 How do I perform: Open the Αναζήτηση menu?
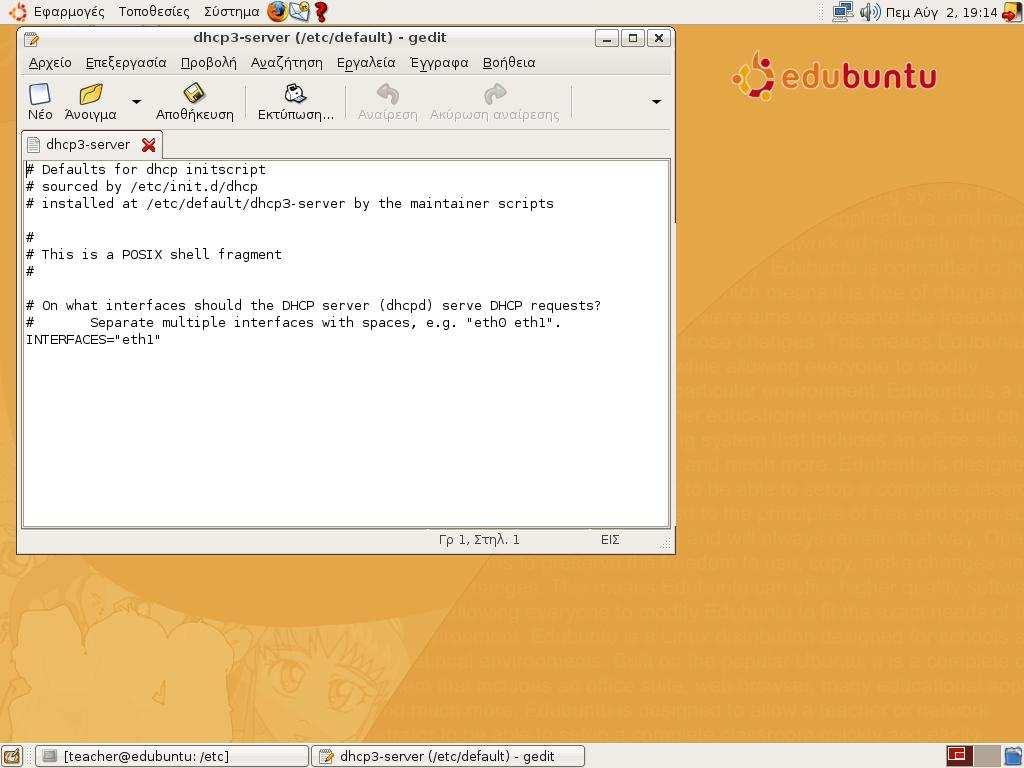[287, 63]
